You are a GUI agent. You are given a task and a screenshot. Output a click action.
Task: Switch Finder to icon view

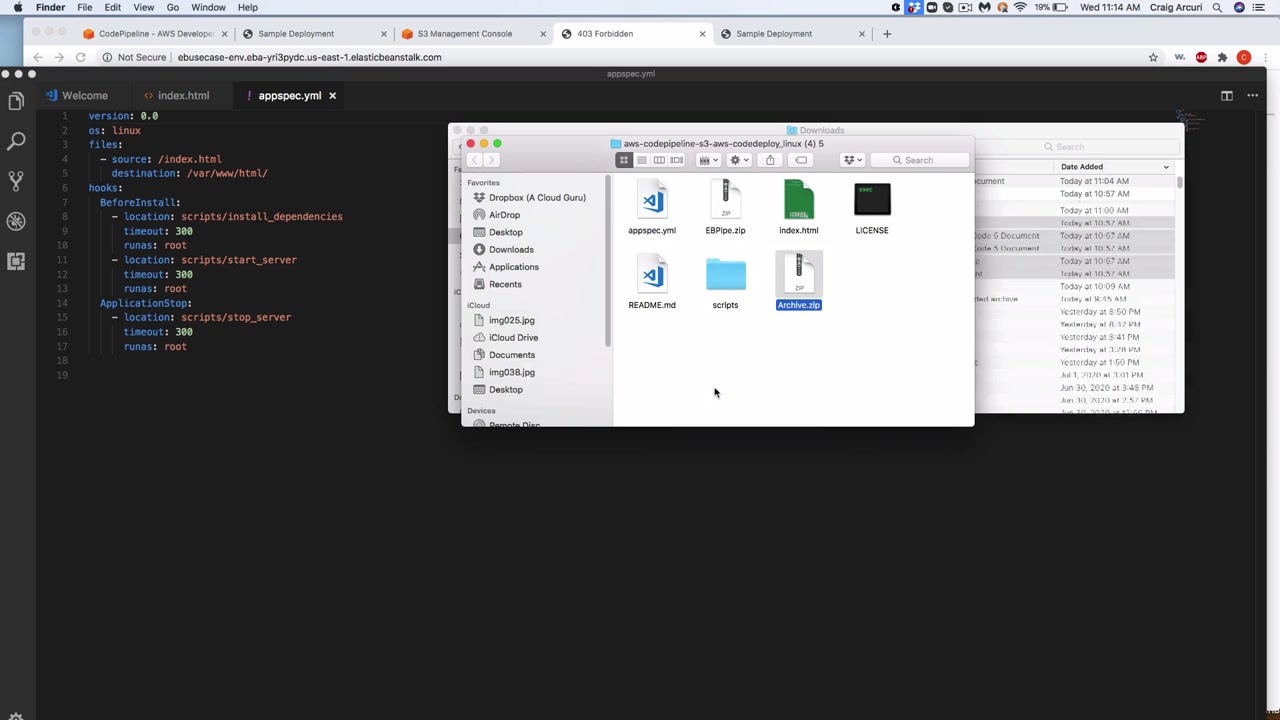(624, 160)
